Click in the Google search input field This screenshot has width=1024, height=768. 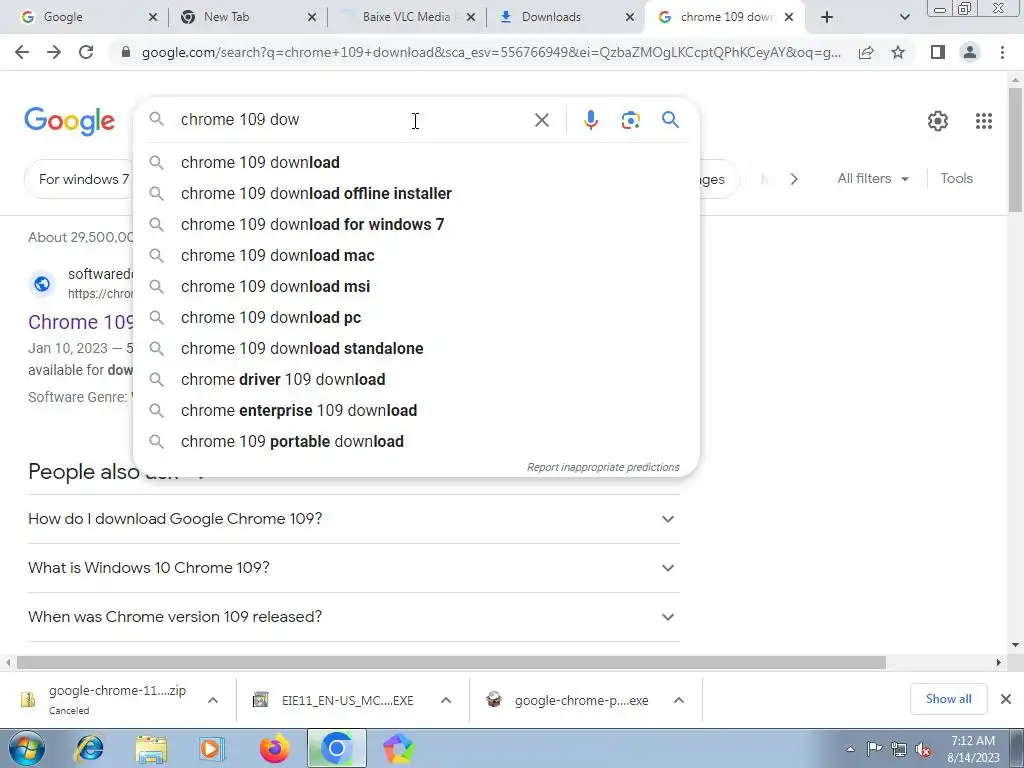(353, 120)
